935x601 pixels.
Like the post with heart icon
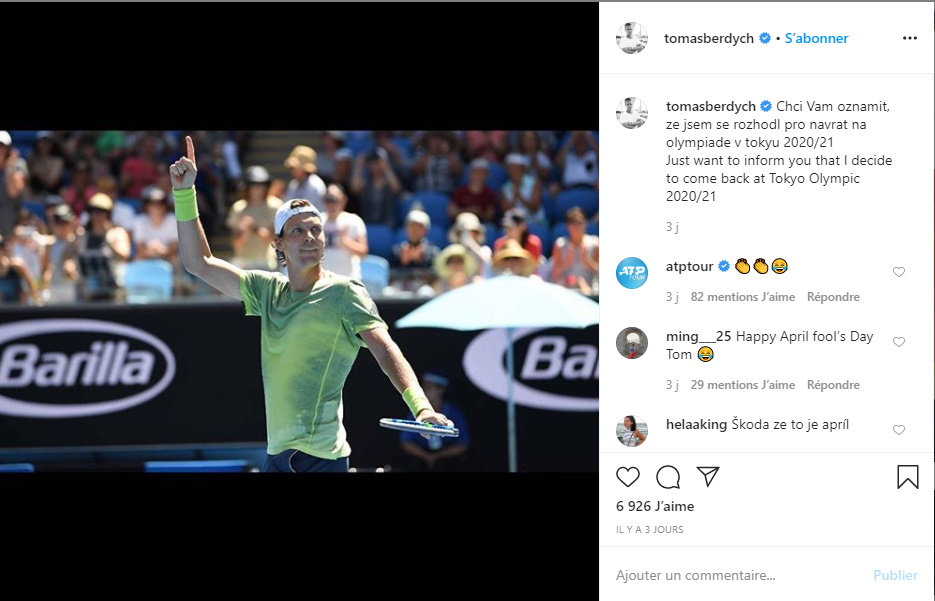click(x=628, y=477)
